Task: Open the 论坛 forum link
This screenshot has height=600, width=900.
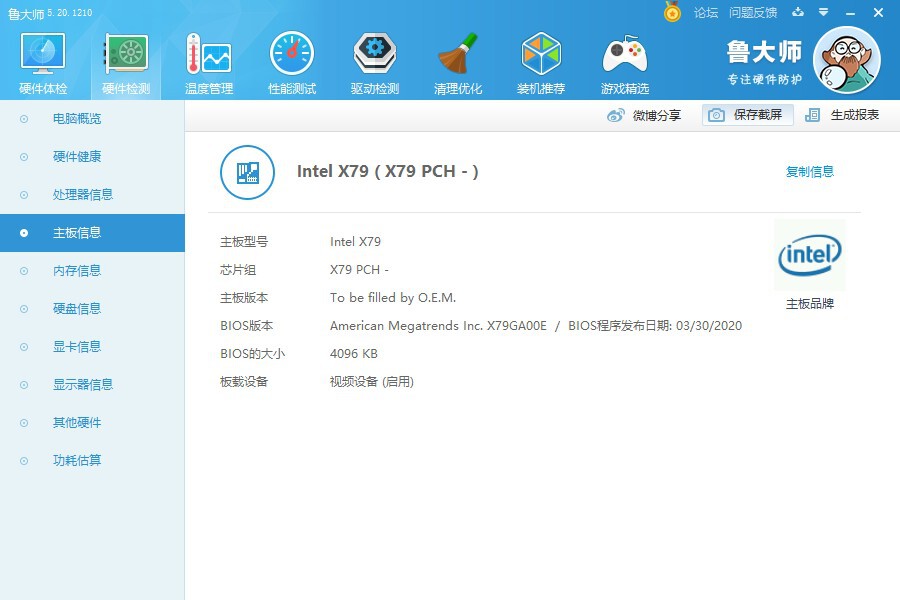Action: coord(706,13)
